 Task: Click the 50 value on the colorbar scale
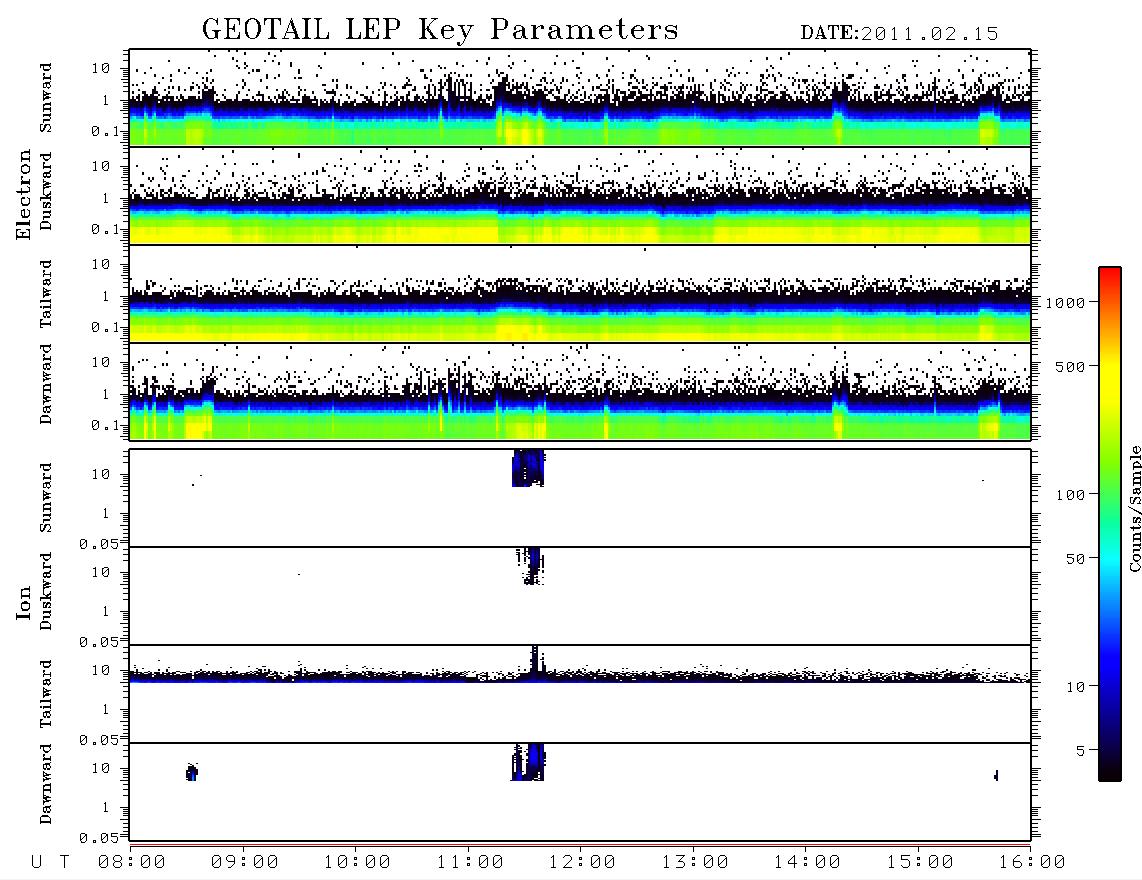pos(1075,559)
